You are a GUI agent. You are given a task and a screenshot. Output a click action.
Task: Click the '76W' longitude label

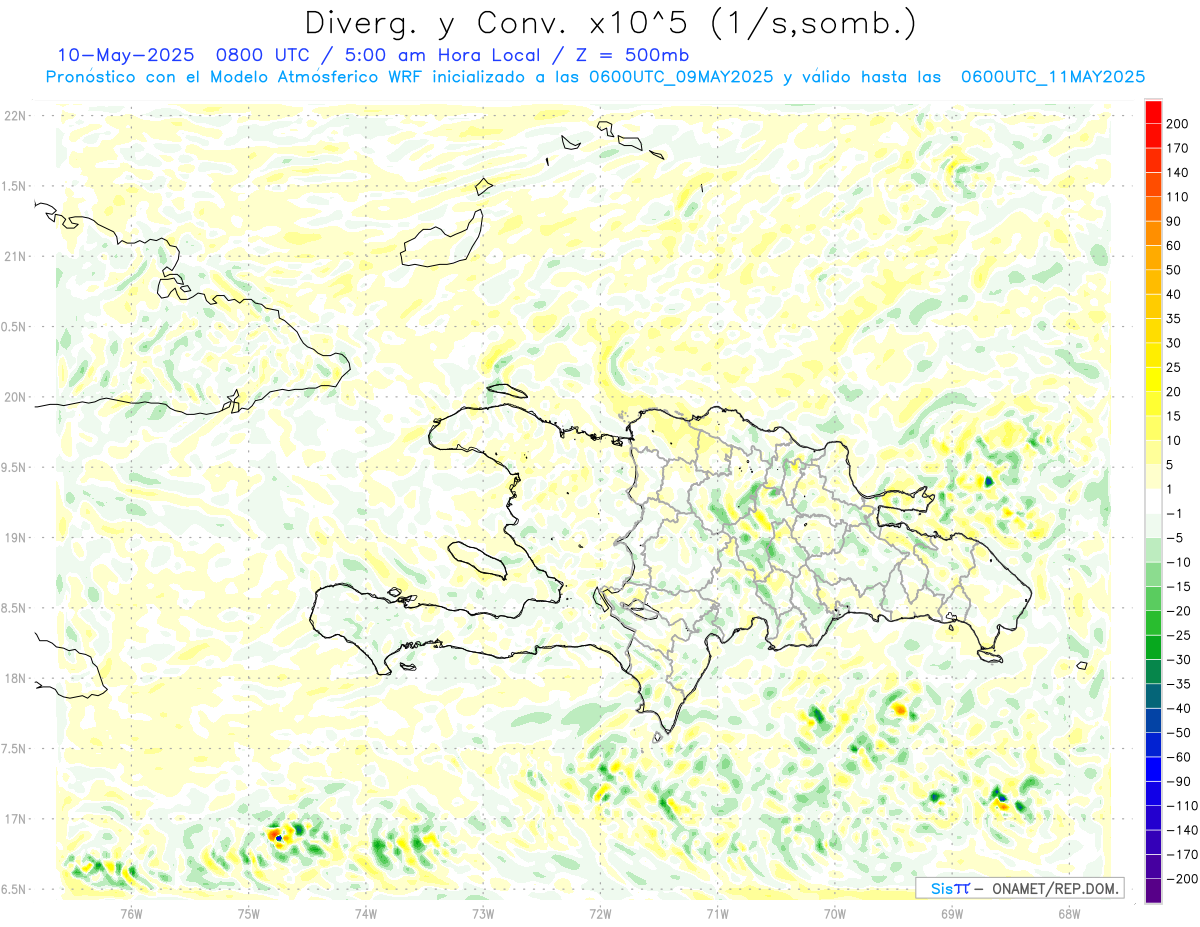click(x=131, y=913)
